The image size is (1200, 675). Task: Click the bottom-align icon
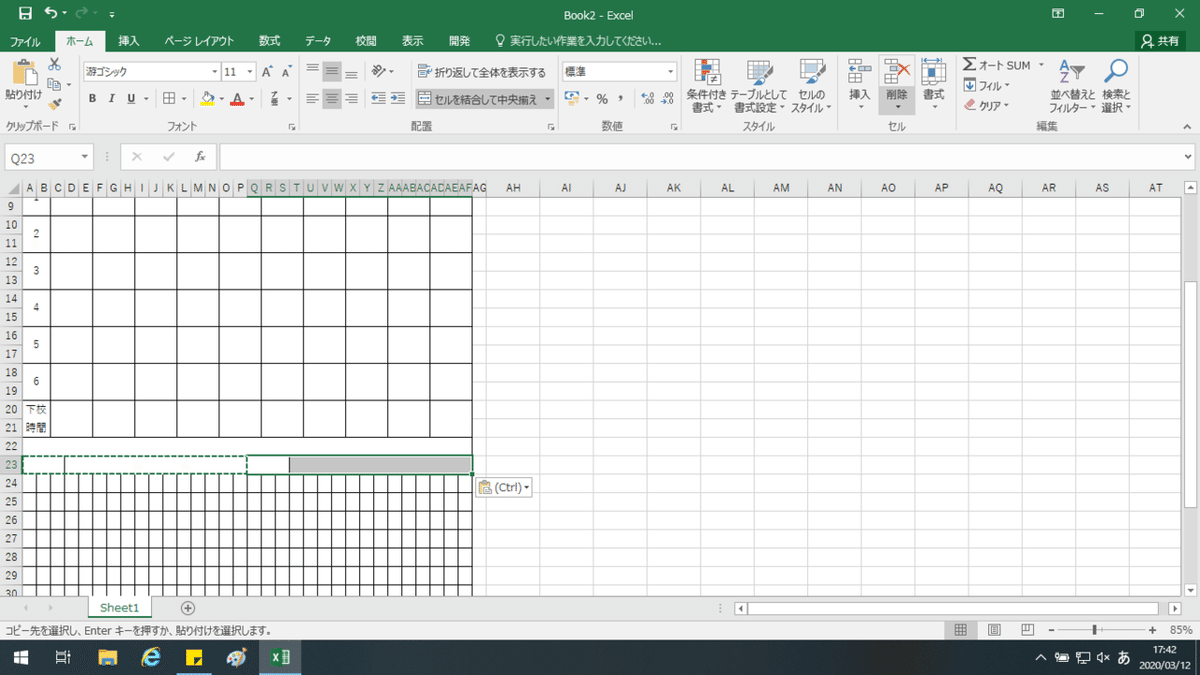point(351,72)
